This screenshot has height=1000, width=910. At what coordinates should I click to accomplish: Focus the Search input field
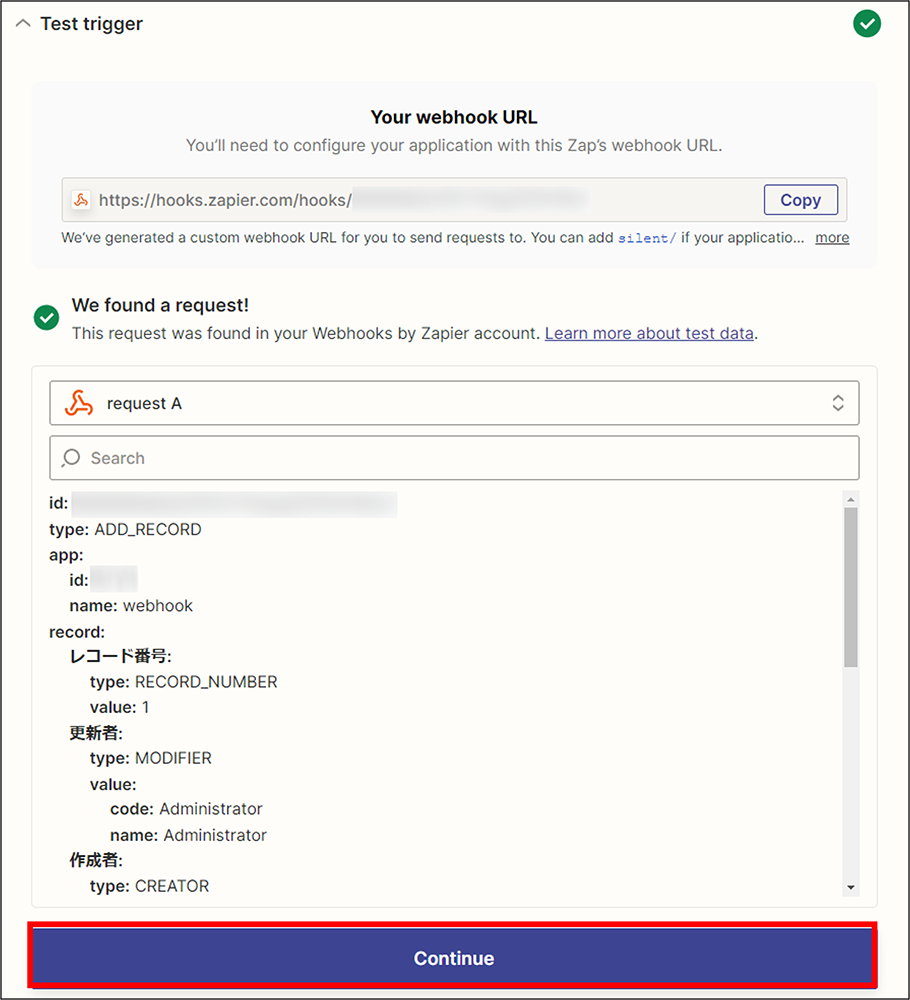[454, 458]
